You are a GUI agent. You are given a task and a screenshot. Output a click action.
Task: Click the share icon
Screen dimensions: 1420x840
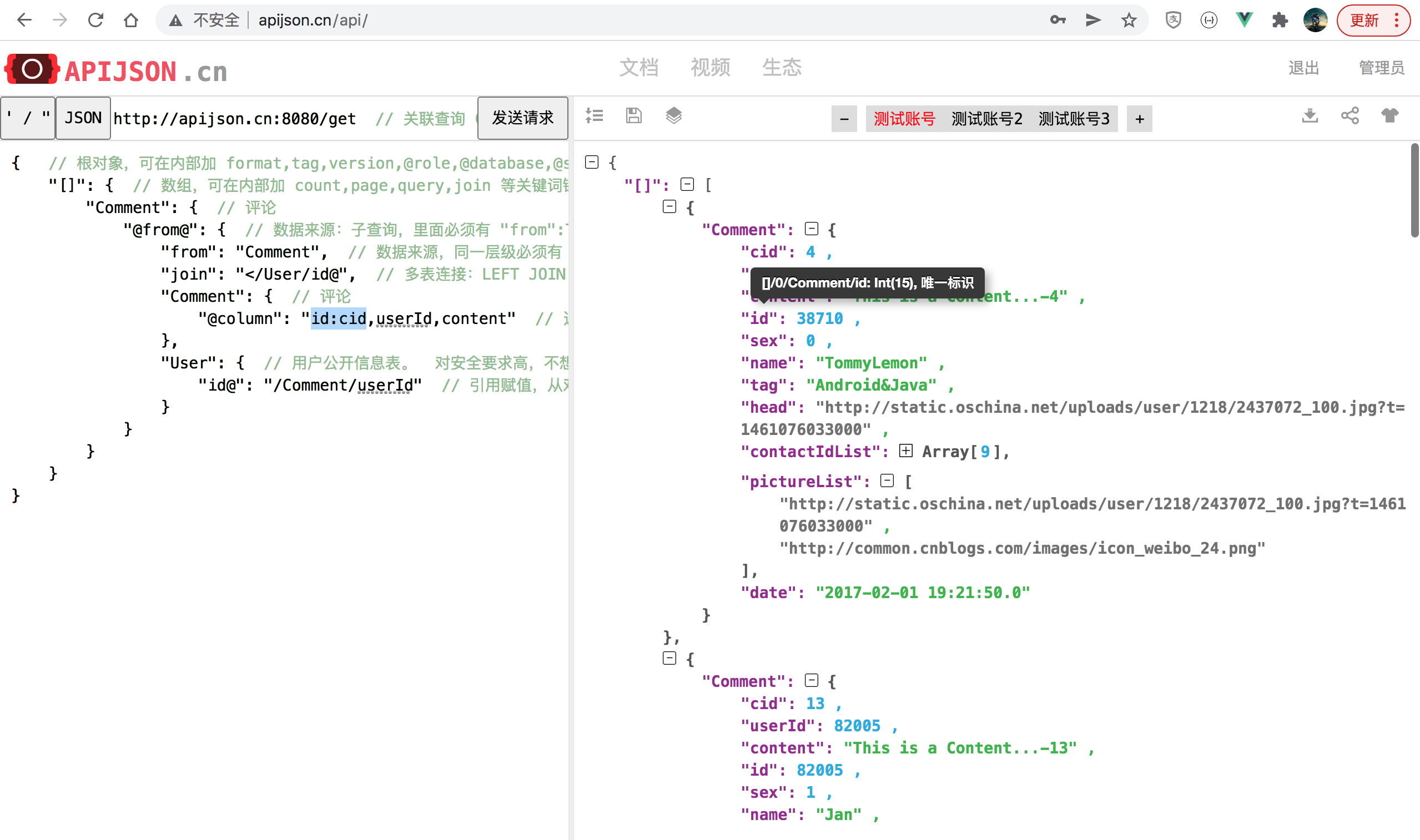[x=1349, y=116]
